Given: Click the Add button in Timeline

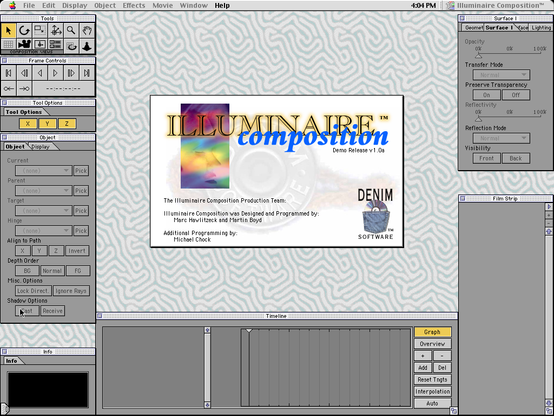Looking at the screenshot, I should 423,368.
